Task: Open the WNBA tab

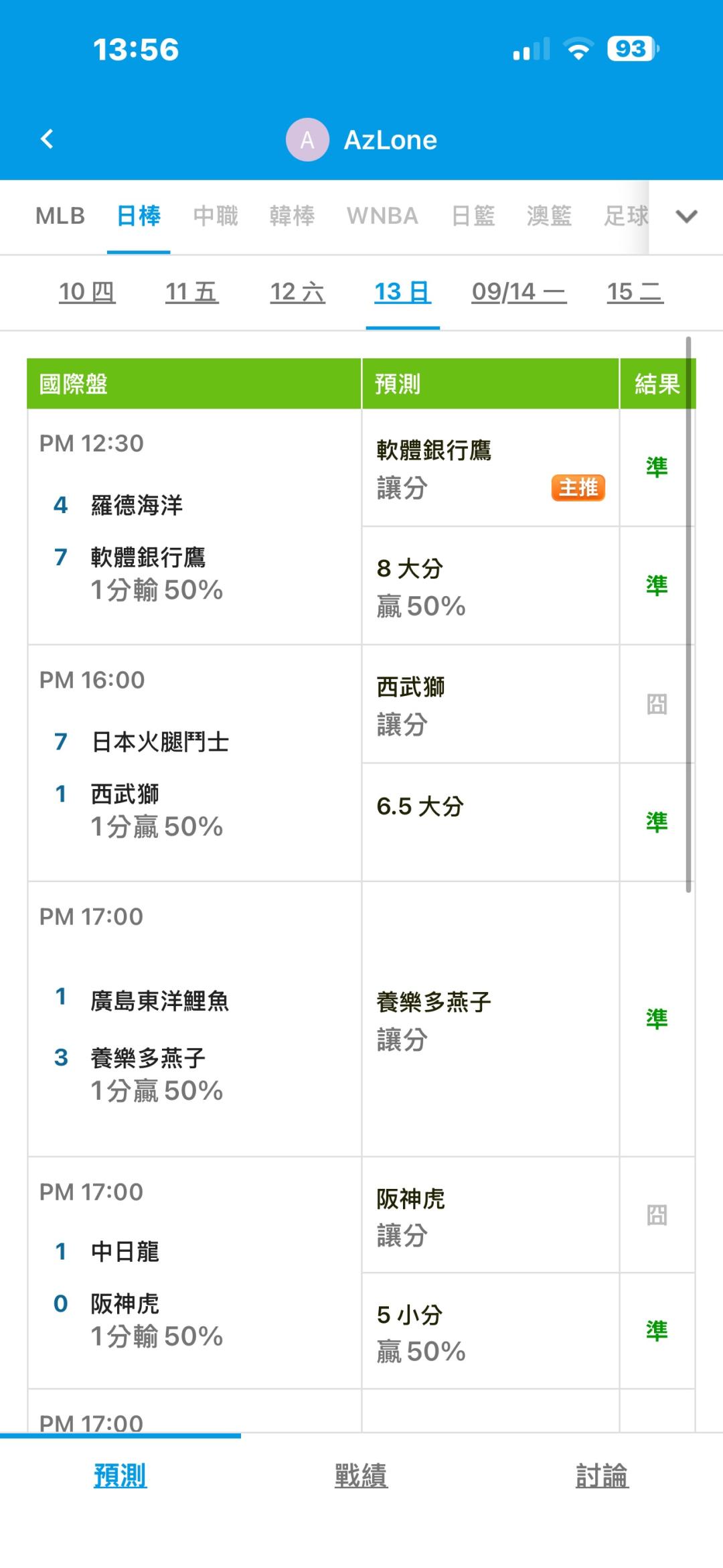Action: click(x=382, y=216)
